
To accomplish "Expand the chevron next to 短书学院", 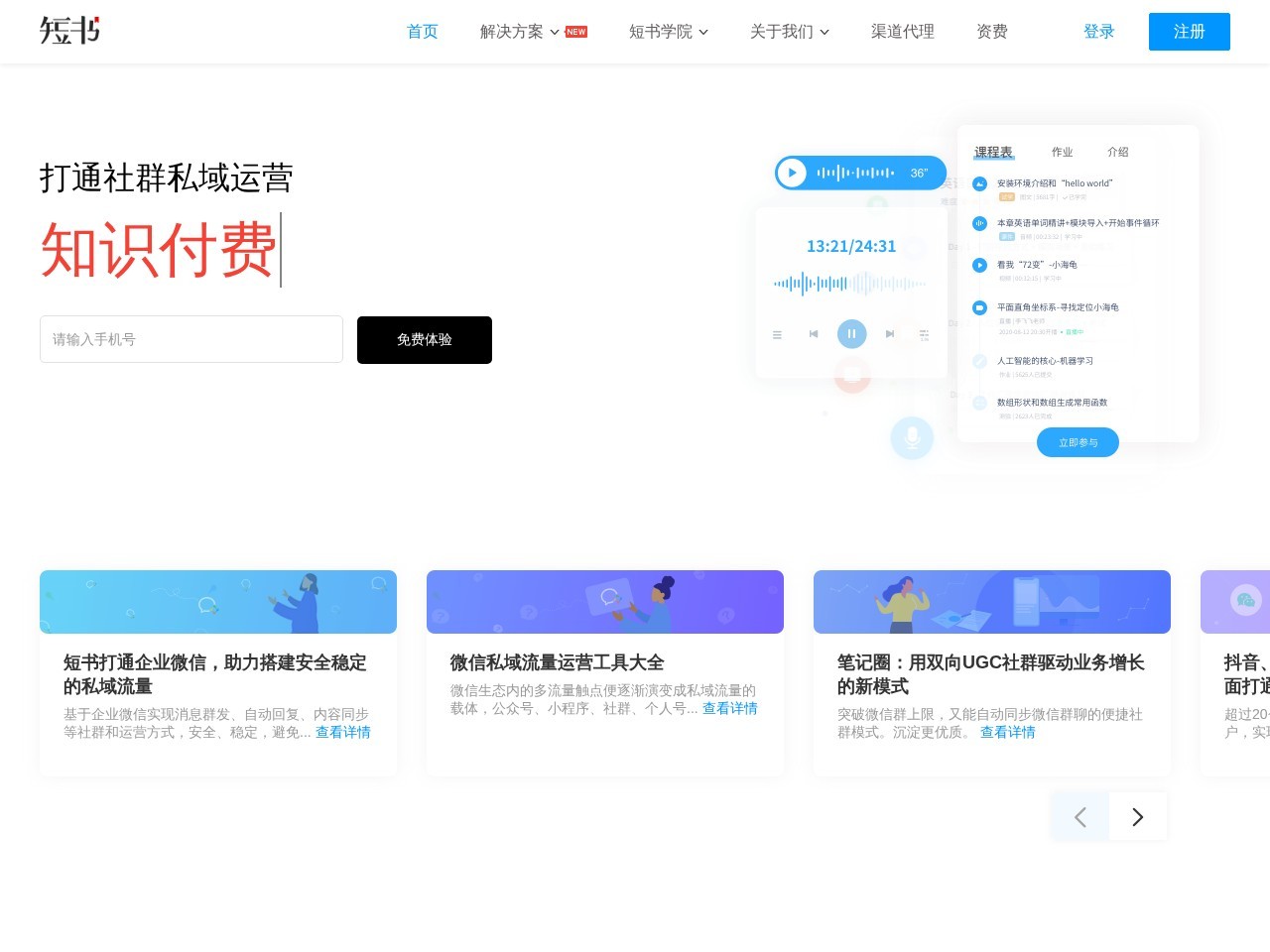I will pyautogui.click(x=703, y=32).
